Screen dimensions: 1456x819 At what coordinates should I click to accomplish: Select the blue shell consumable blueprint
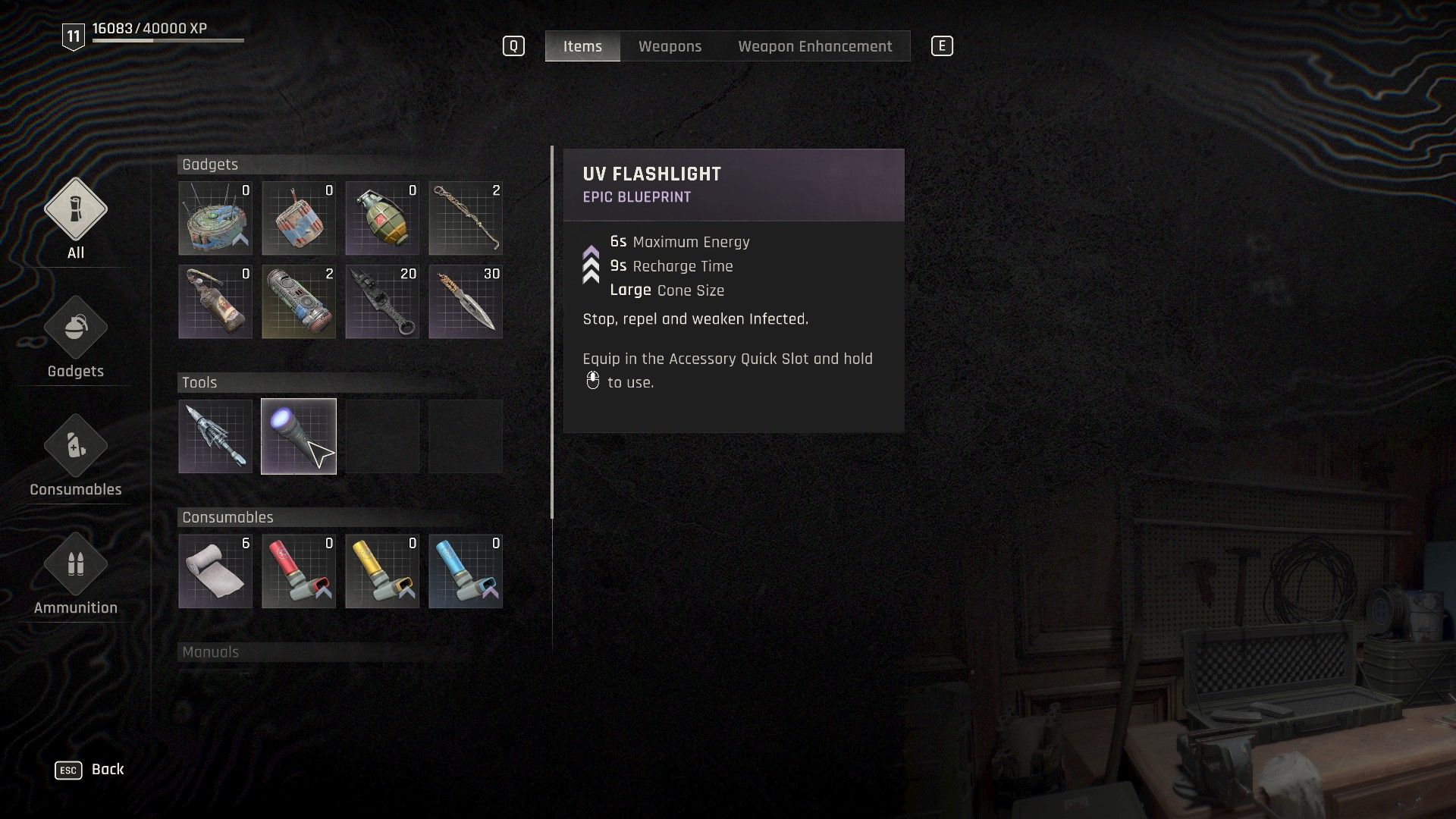(466, 571)
